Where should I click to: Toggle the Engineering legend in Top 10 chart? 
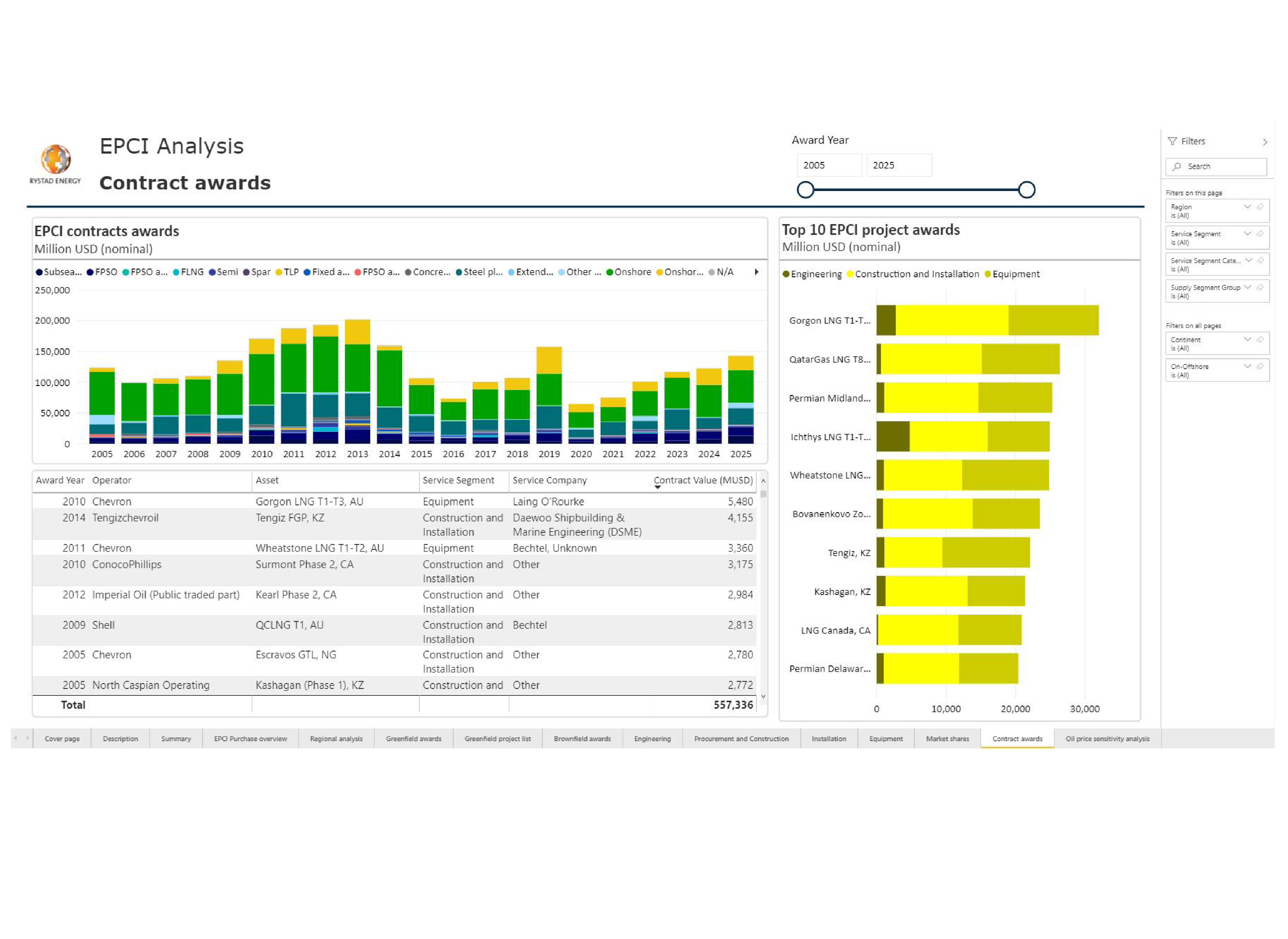click(x=813, y=274)
